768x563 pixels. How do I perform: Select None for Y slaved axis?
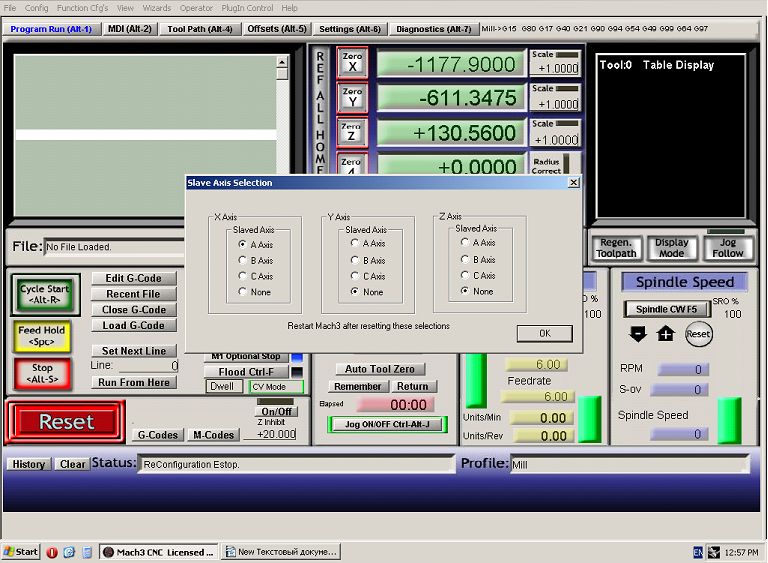[x=355, y=292]
